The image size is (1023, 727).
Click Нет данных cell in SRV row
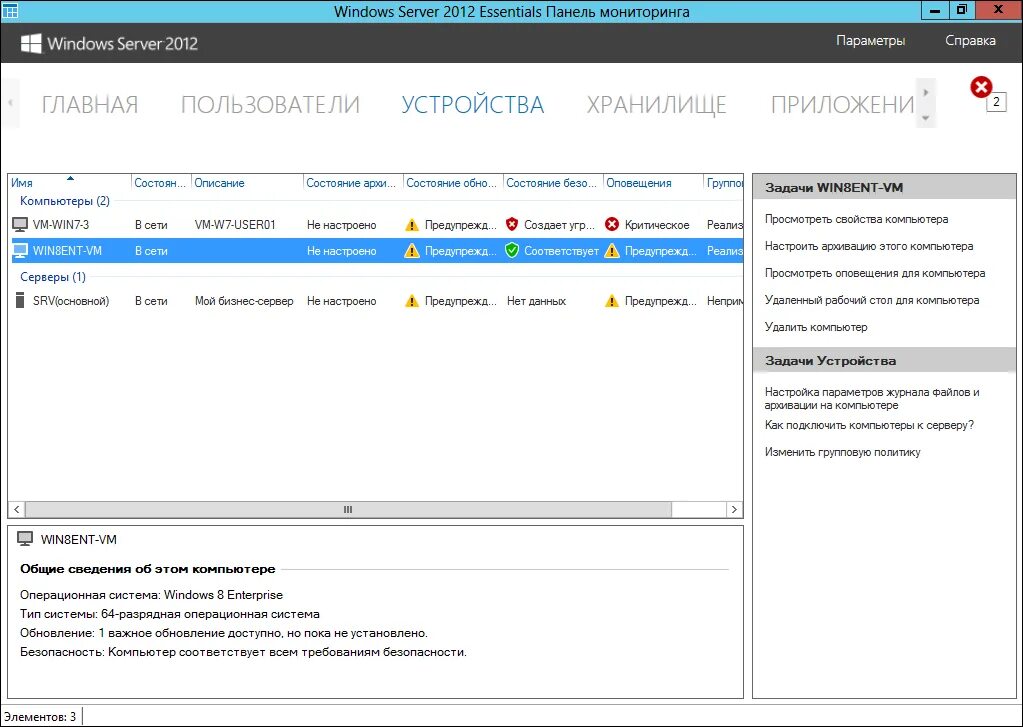536,301
